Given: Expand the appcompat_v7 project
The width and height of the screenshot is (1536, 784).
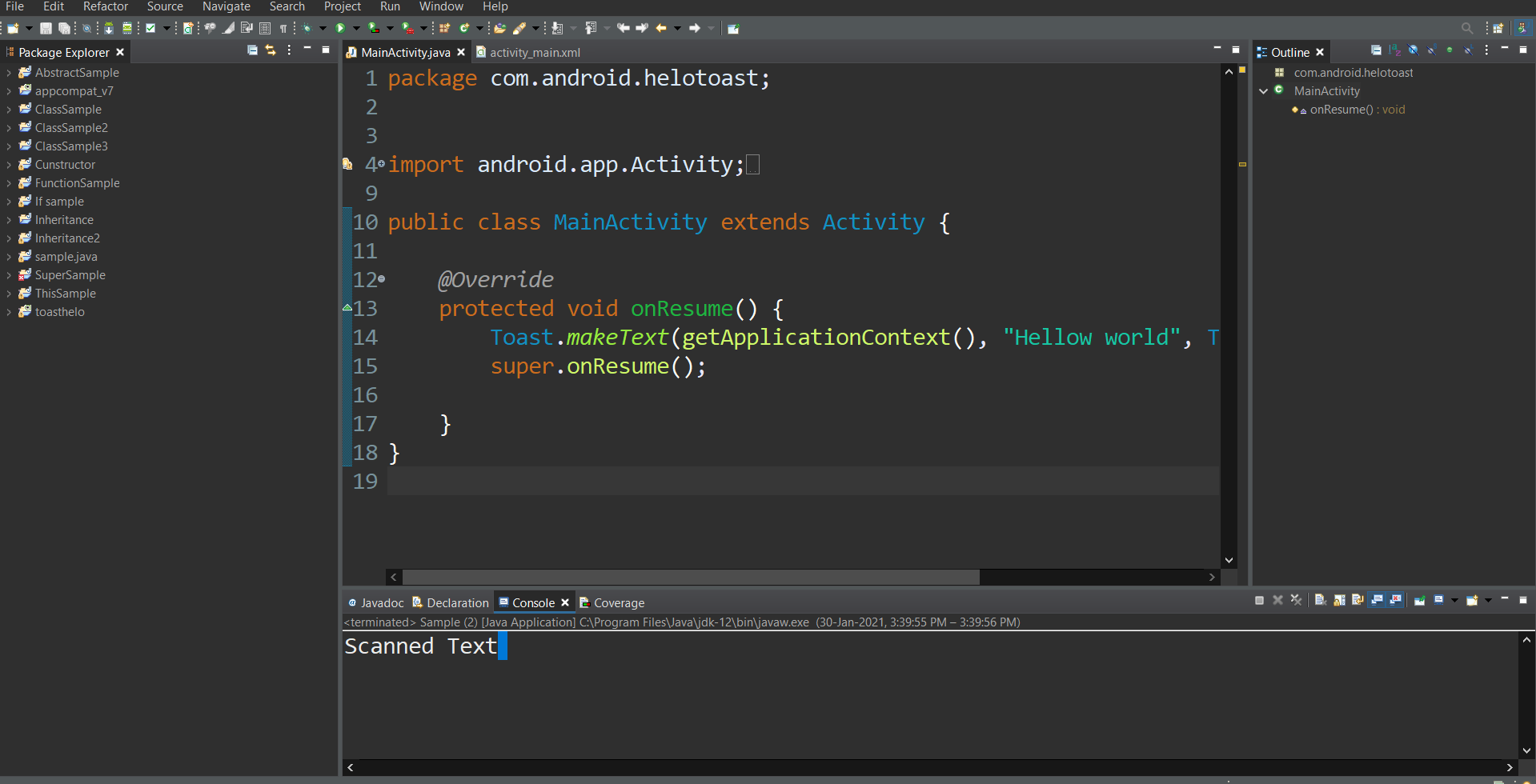Looking at the screenshot, I should (9, 91).
